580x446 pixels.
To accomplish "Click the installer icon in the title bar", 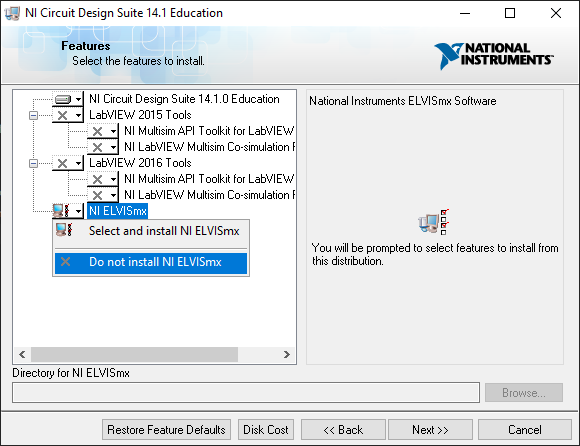I will [x=11, y=13].
